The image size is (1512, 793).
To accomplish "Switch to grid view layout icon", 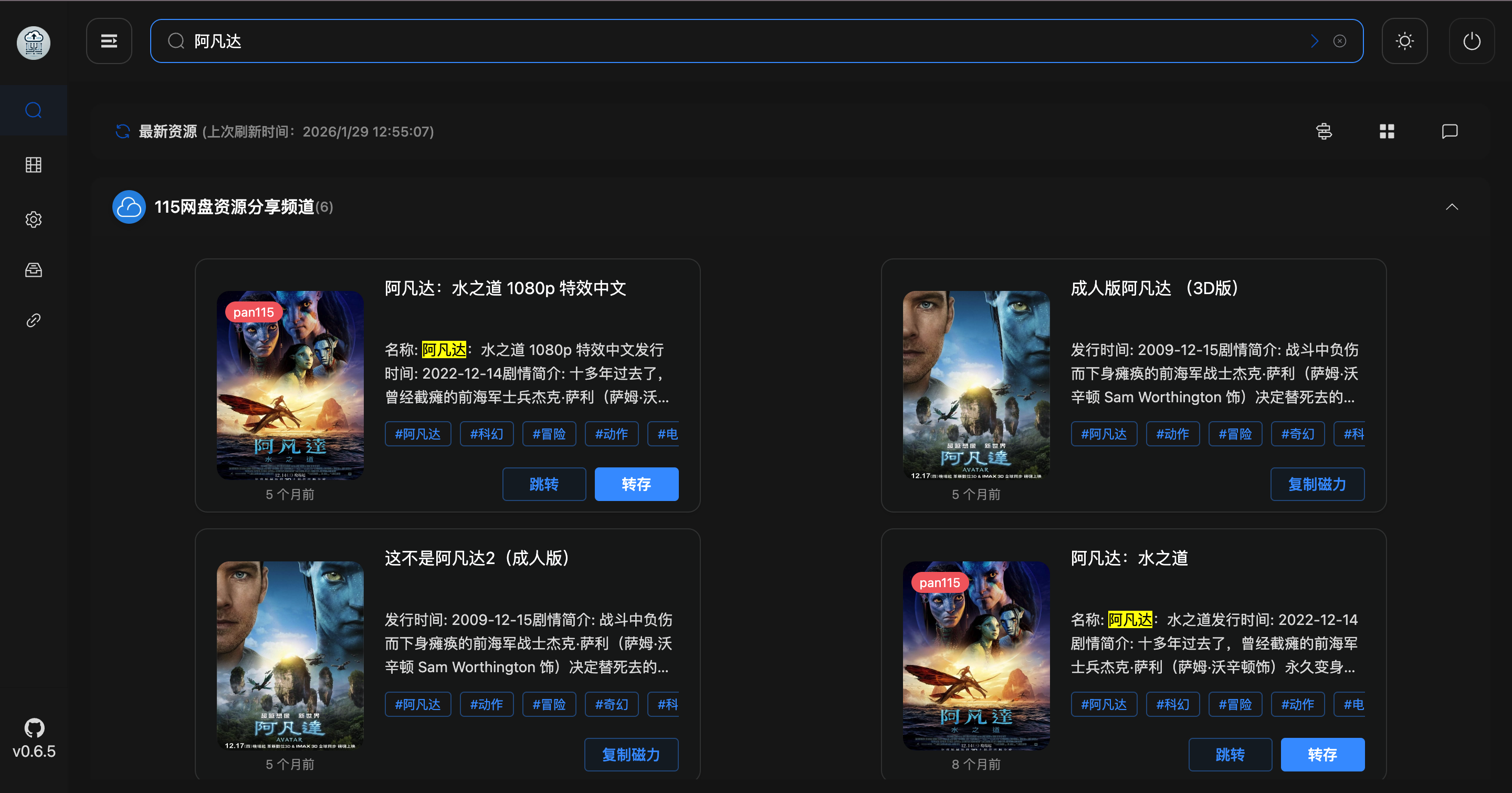I will 1387,131.
